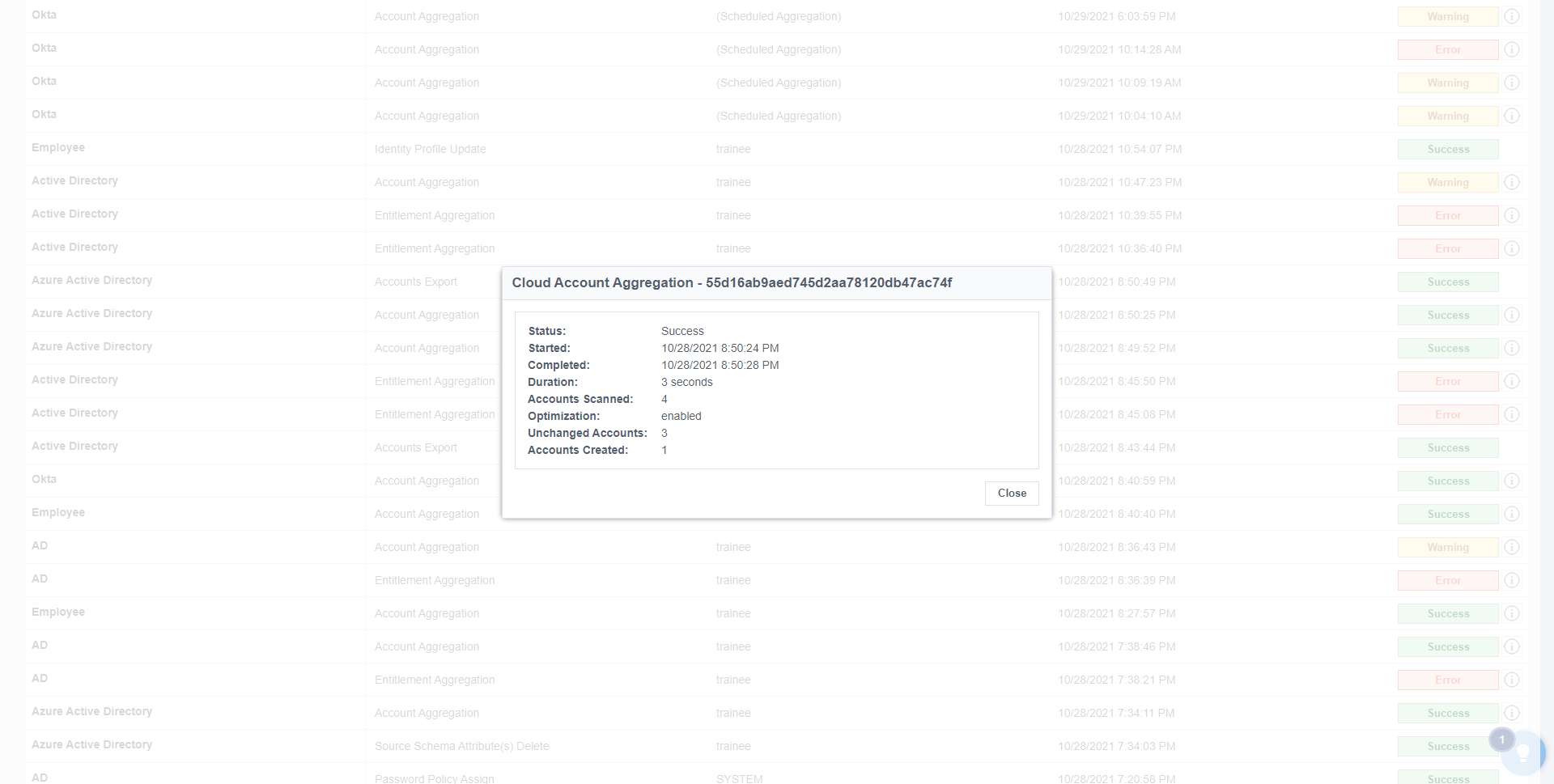The image size is (1554, 784).
Task: Open info icon for Active Directory 10:47:23 PM warning
Action: tap(1511, 182)
